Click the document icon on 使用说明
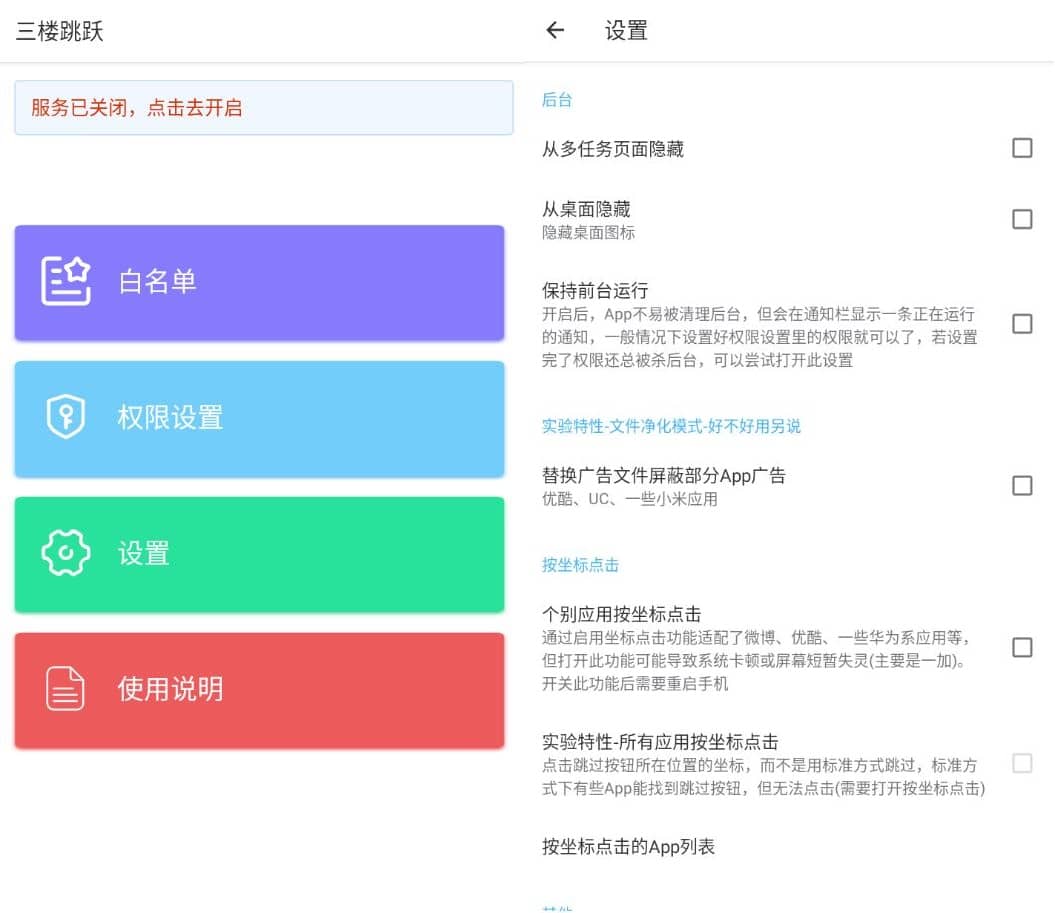1055x913 pixels. 66,689
